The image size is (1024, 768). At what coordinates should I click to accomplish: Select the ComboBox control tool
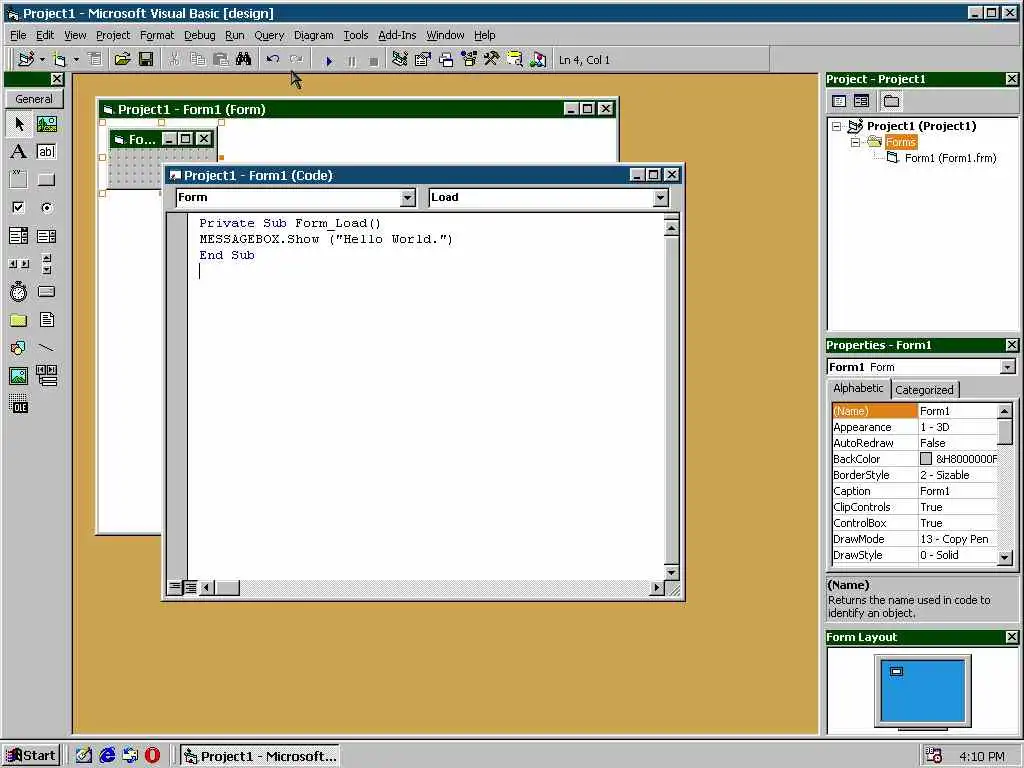coord(19,236)
